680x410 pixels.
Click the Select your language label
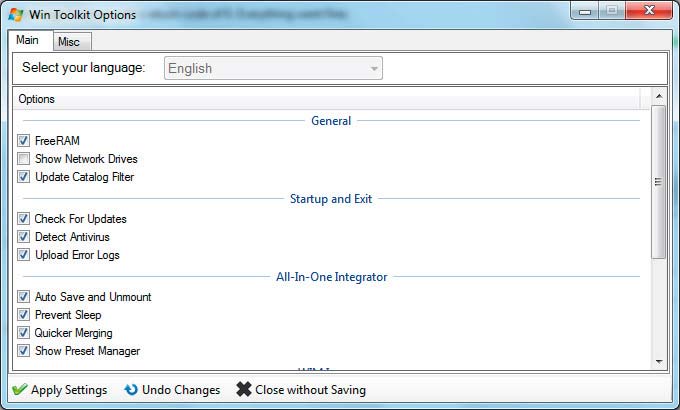[x=84, y=68]
